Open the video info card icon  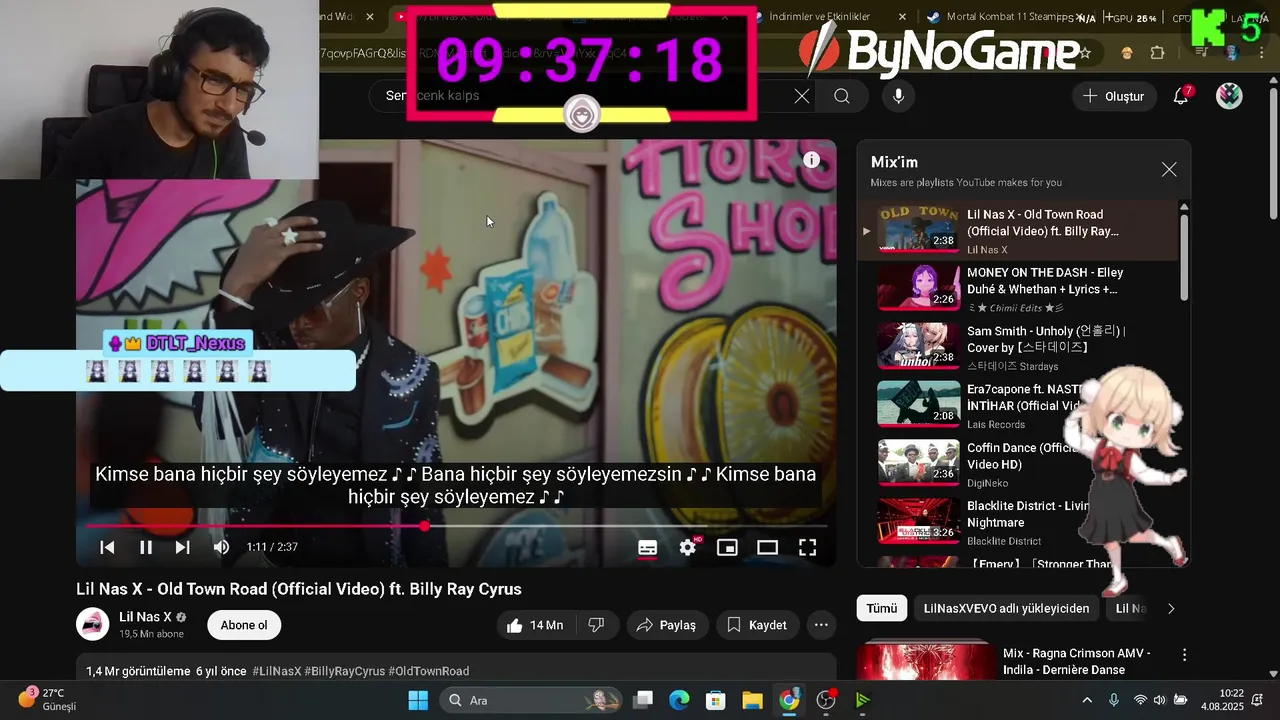(x=812, y=160)
